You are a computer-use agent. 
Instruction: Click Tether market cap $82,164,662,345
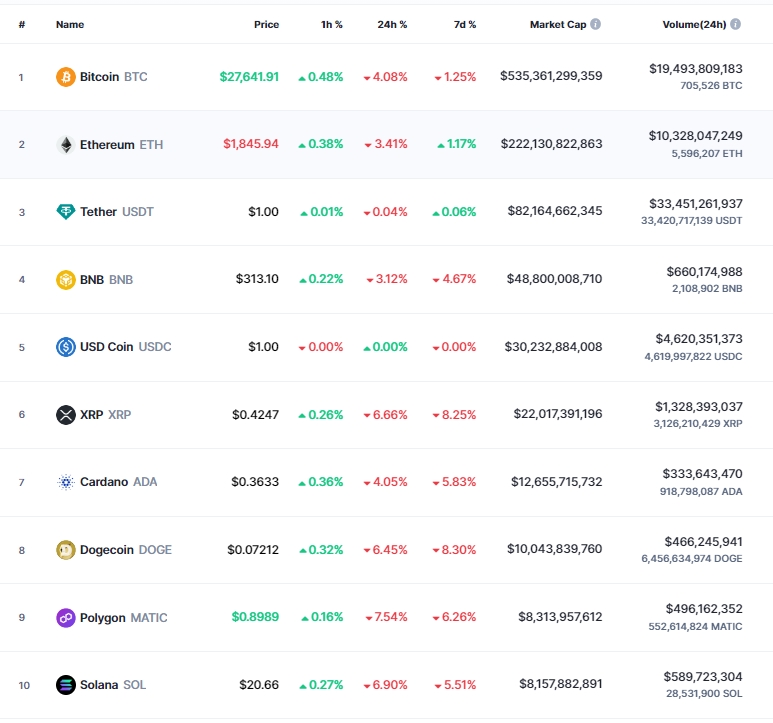(x=555, y=211)
